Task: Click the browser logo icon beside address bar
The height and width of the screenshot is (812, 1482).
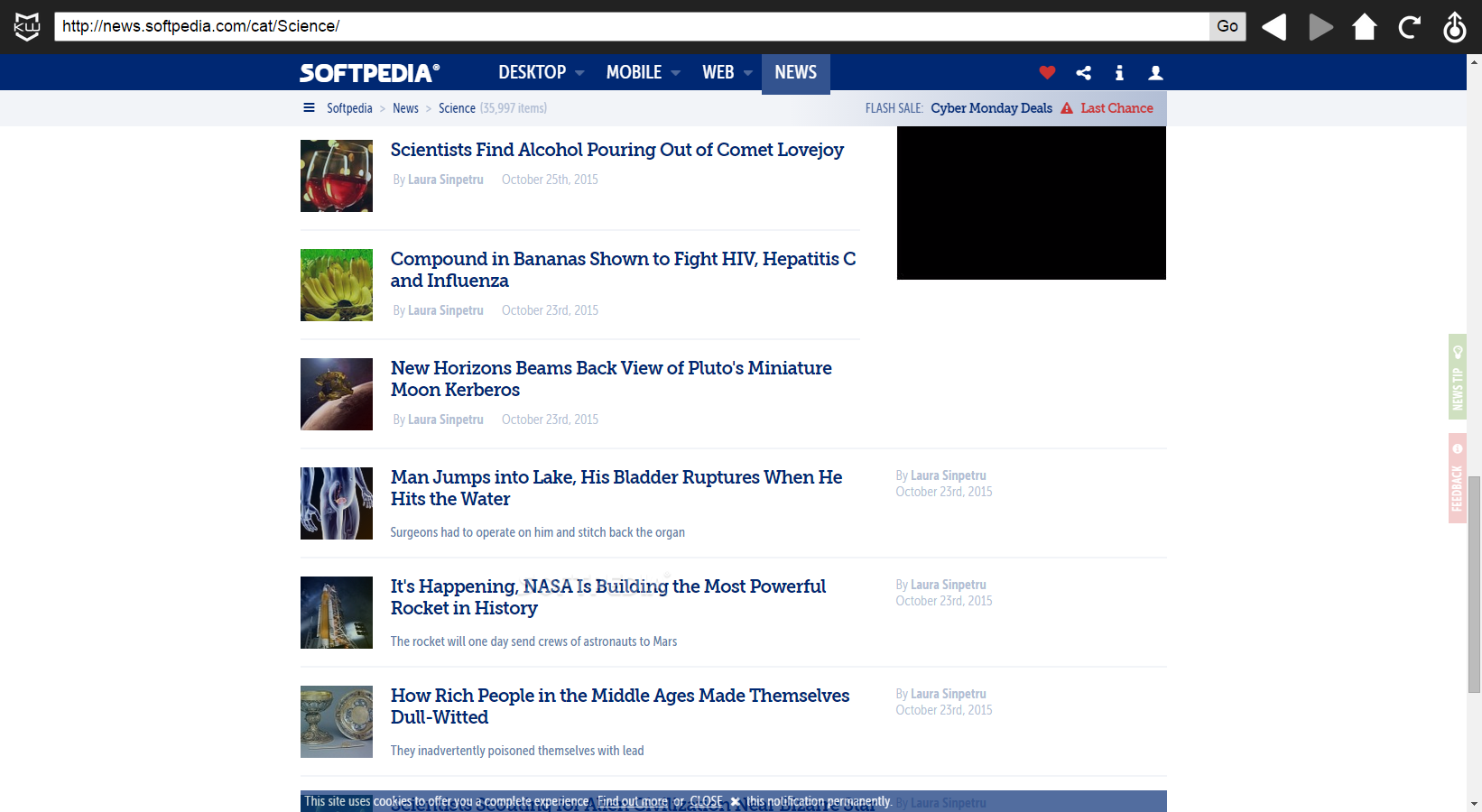Action: click(27, 26)
